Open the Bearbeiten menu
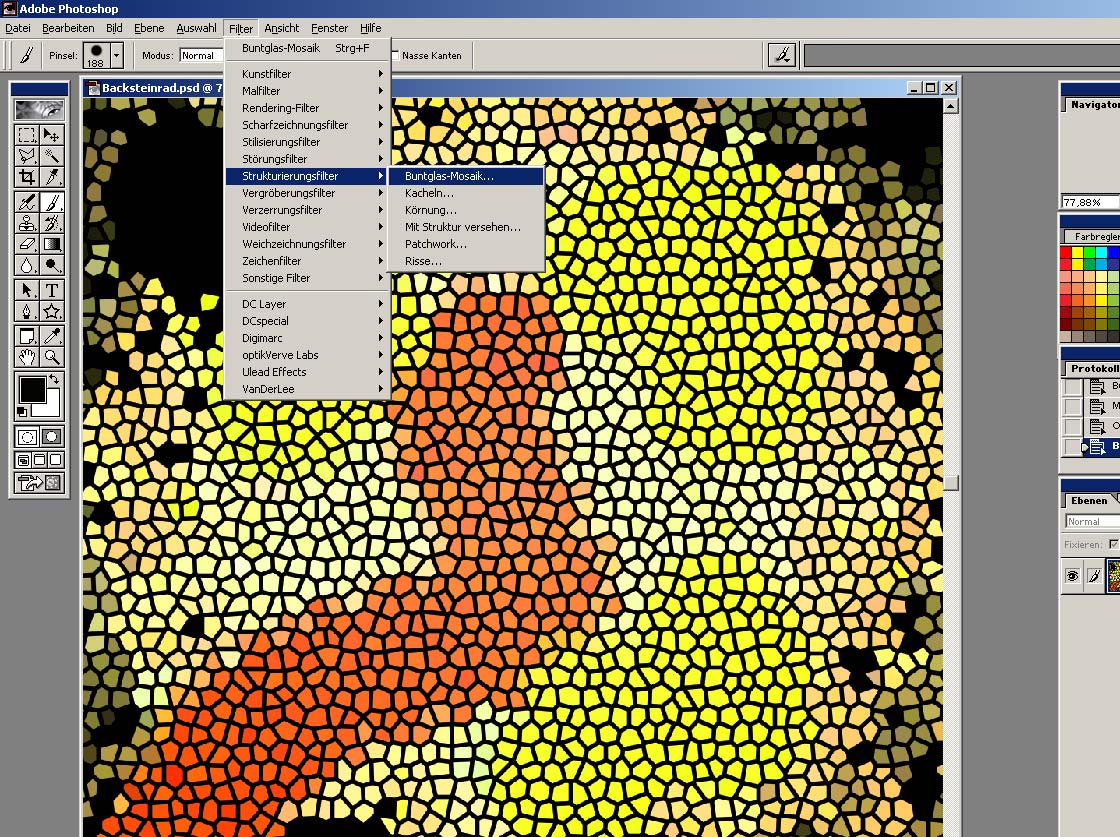This screenshot has height=837, width=1120. click(68, 28)
